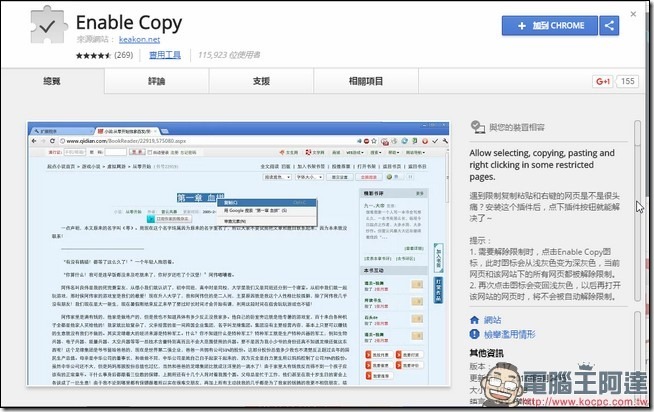The image size is (654, 412).
Task: Click the exclamation report abuse icon
Action: tap(474, 334)
